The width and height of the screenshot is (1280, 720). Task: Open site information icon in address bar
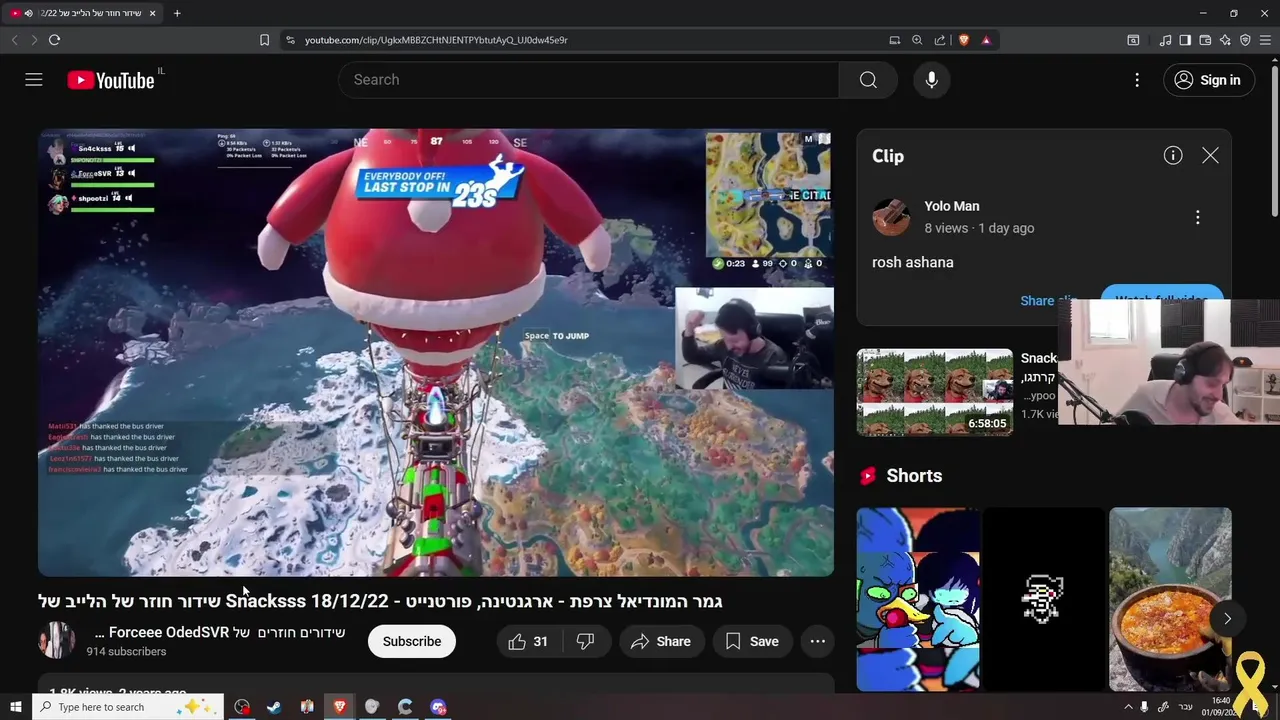(290, 40)
